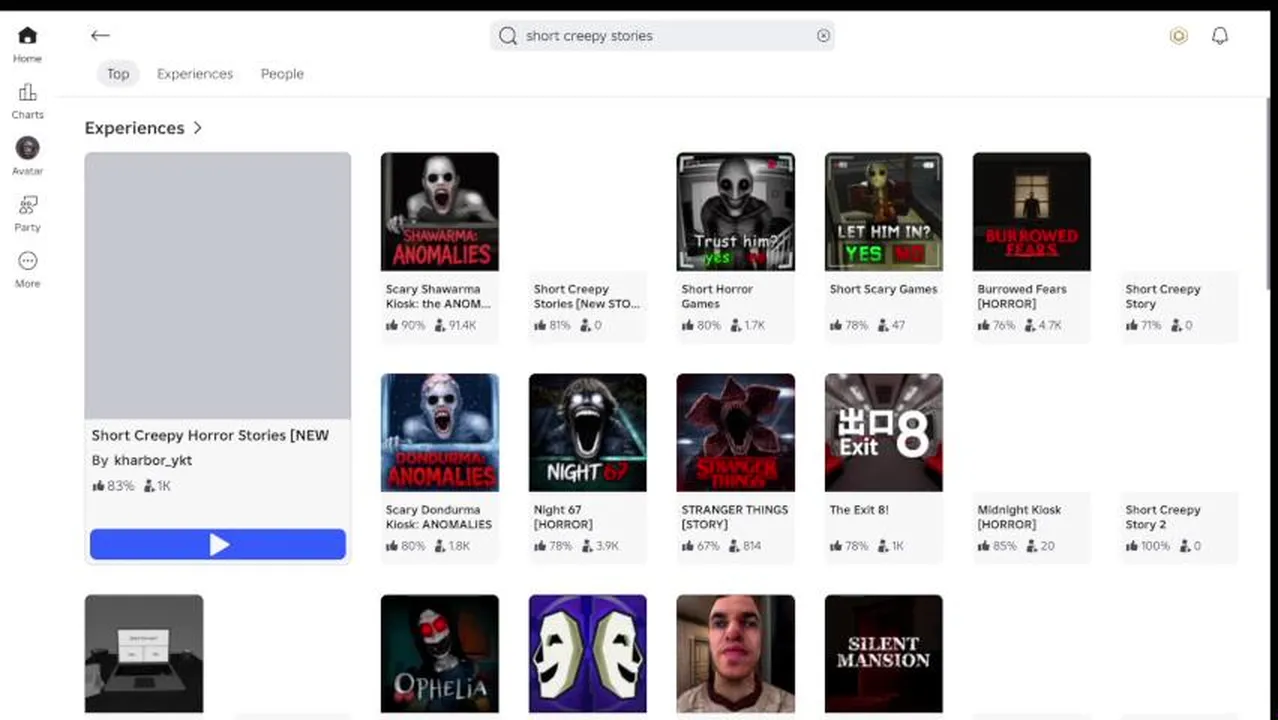Open Short Creepy Horror Stories [NEW title
The image size is (1278, 720).
(x=210, y=435)
